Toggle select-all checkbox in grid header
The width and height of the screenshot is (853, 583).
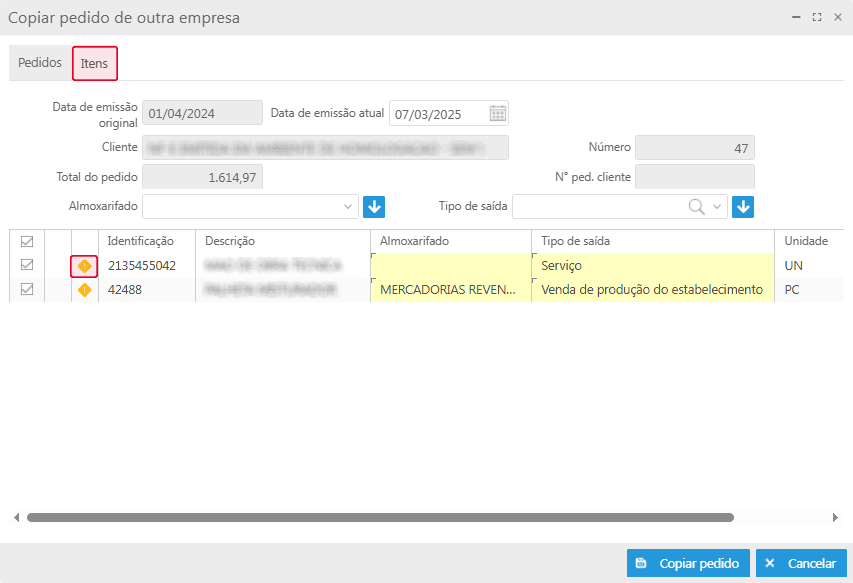coord(27,241)
